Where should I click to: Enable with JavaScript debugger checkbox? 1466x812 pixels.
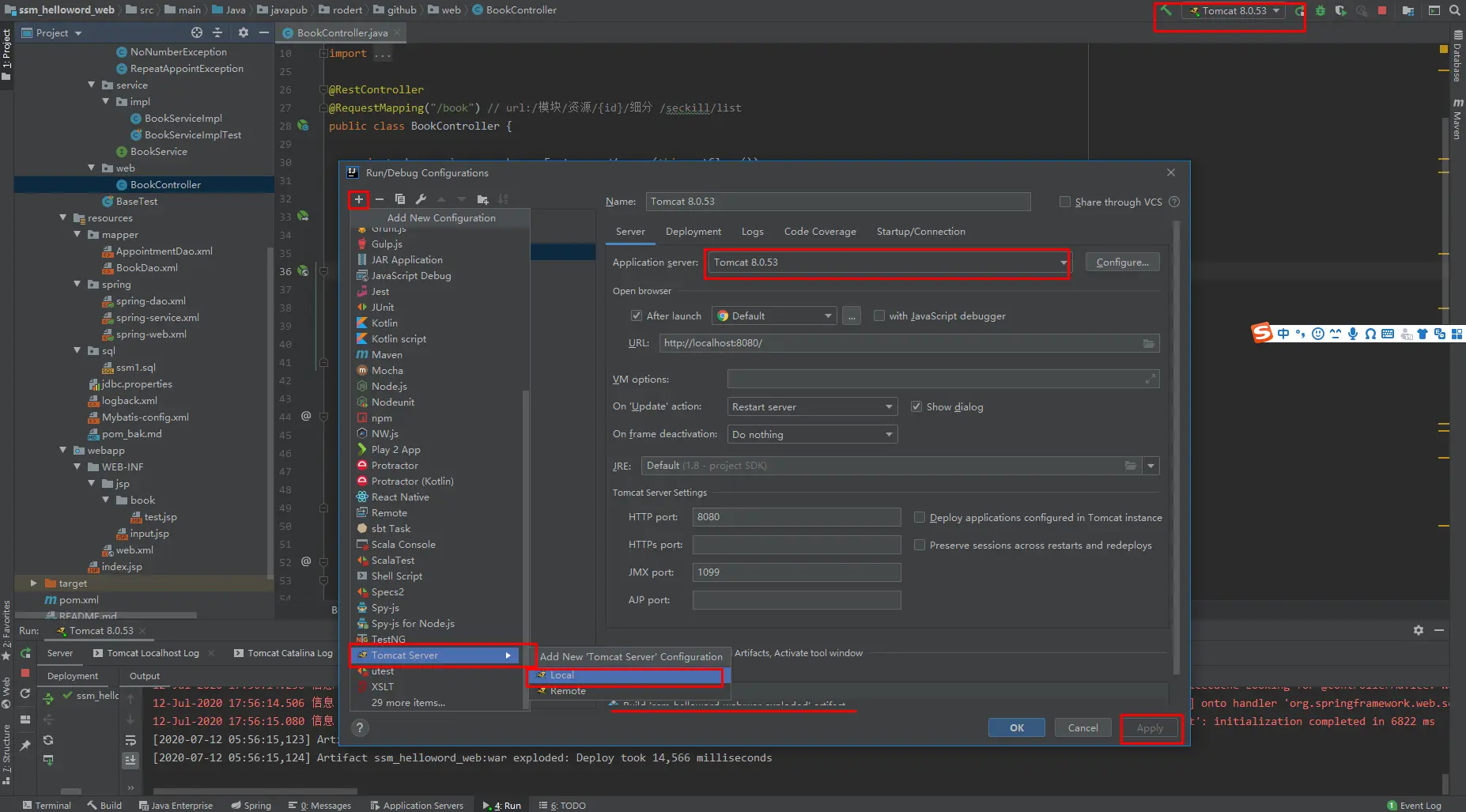tap(878, 316)
